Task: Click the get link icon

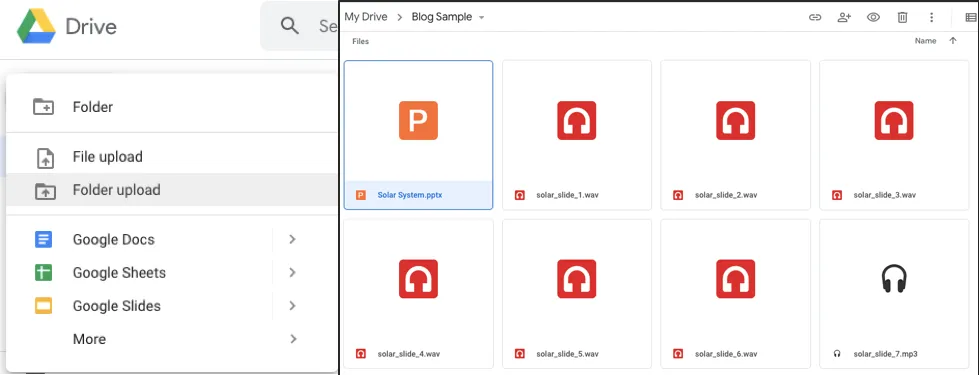Action: coord(815,17)
